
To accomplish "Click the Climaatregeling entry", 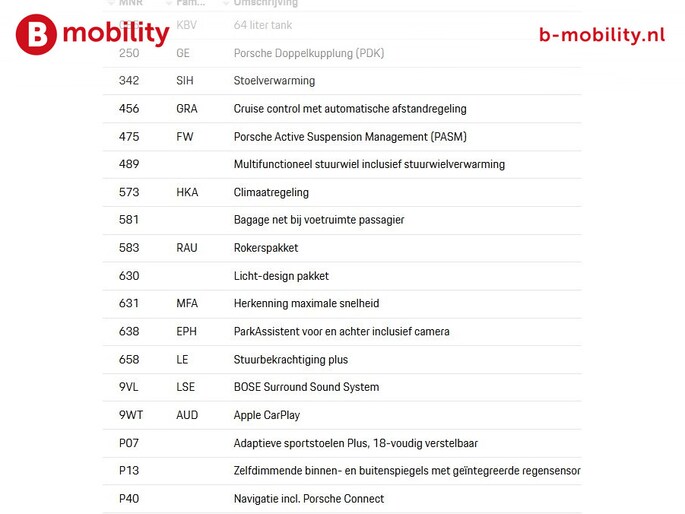I will pos(271,193).
